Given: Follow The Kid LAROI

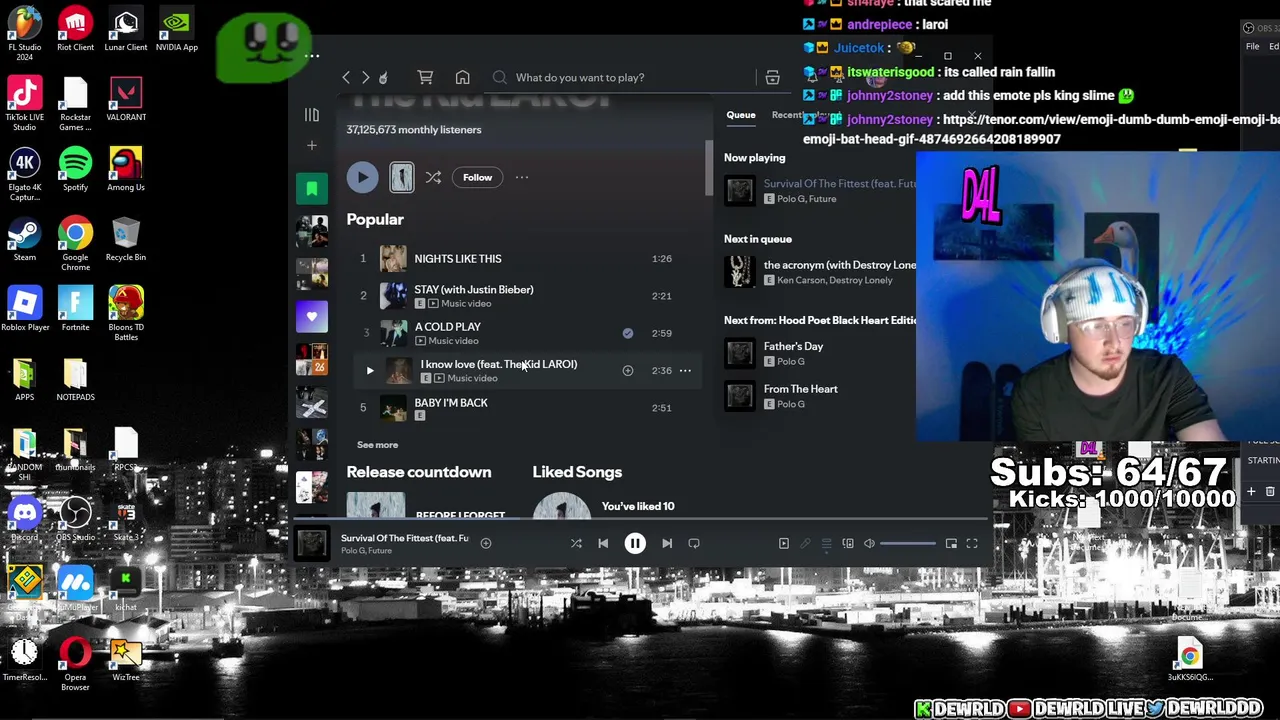Looking at the screenshot, I should (x=477, y=177).
